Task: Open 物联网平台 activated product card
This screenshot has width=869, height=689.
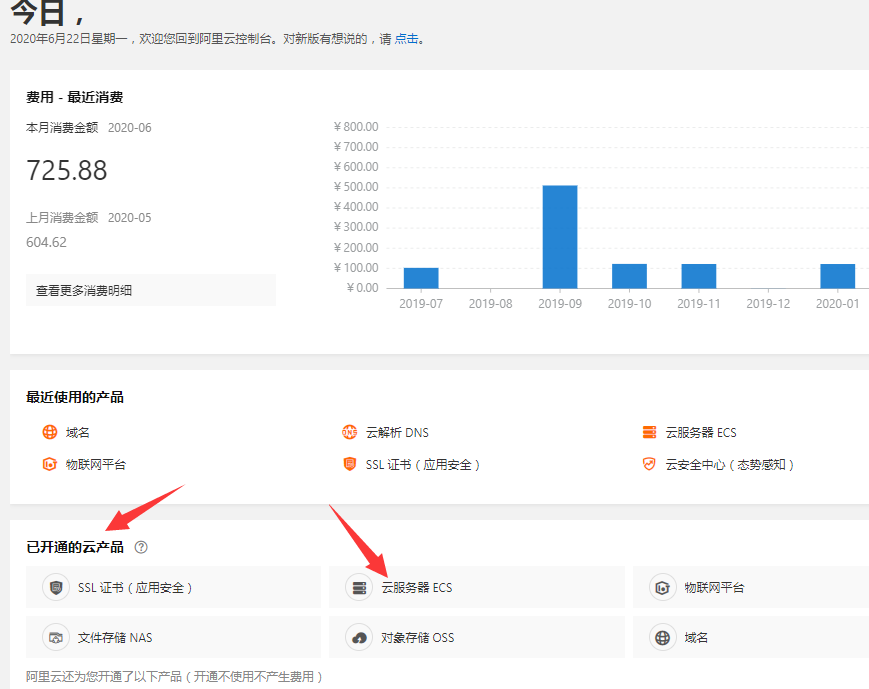Action: coord(751,587)
